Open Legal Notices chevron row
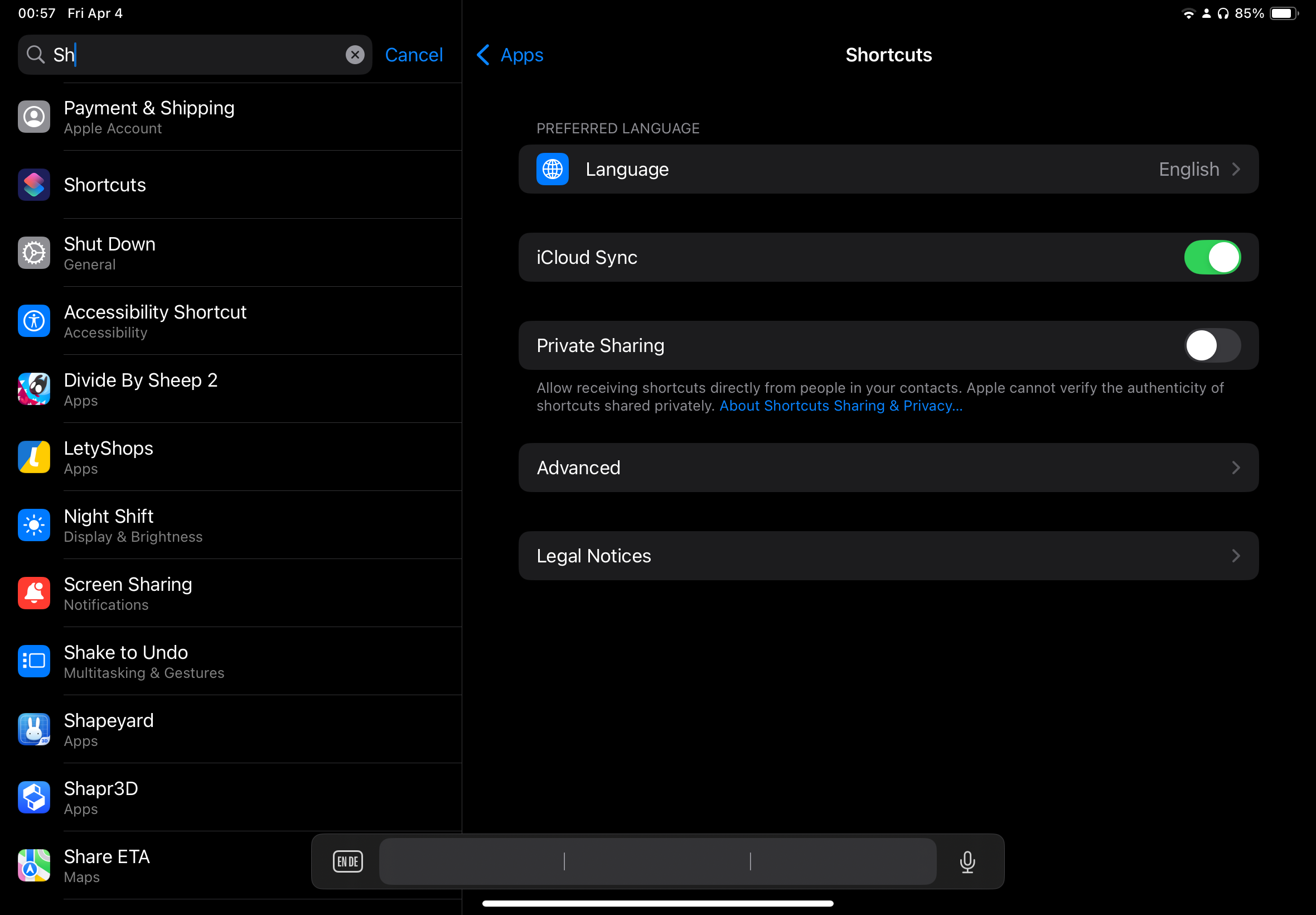Screen dimensions: 1316x915 coord(889,556)
